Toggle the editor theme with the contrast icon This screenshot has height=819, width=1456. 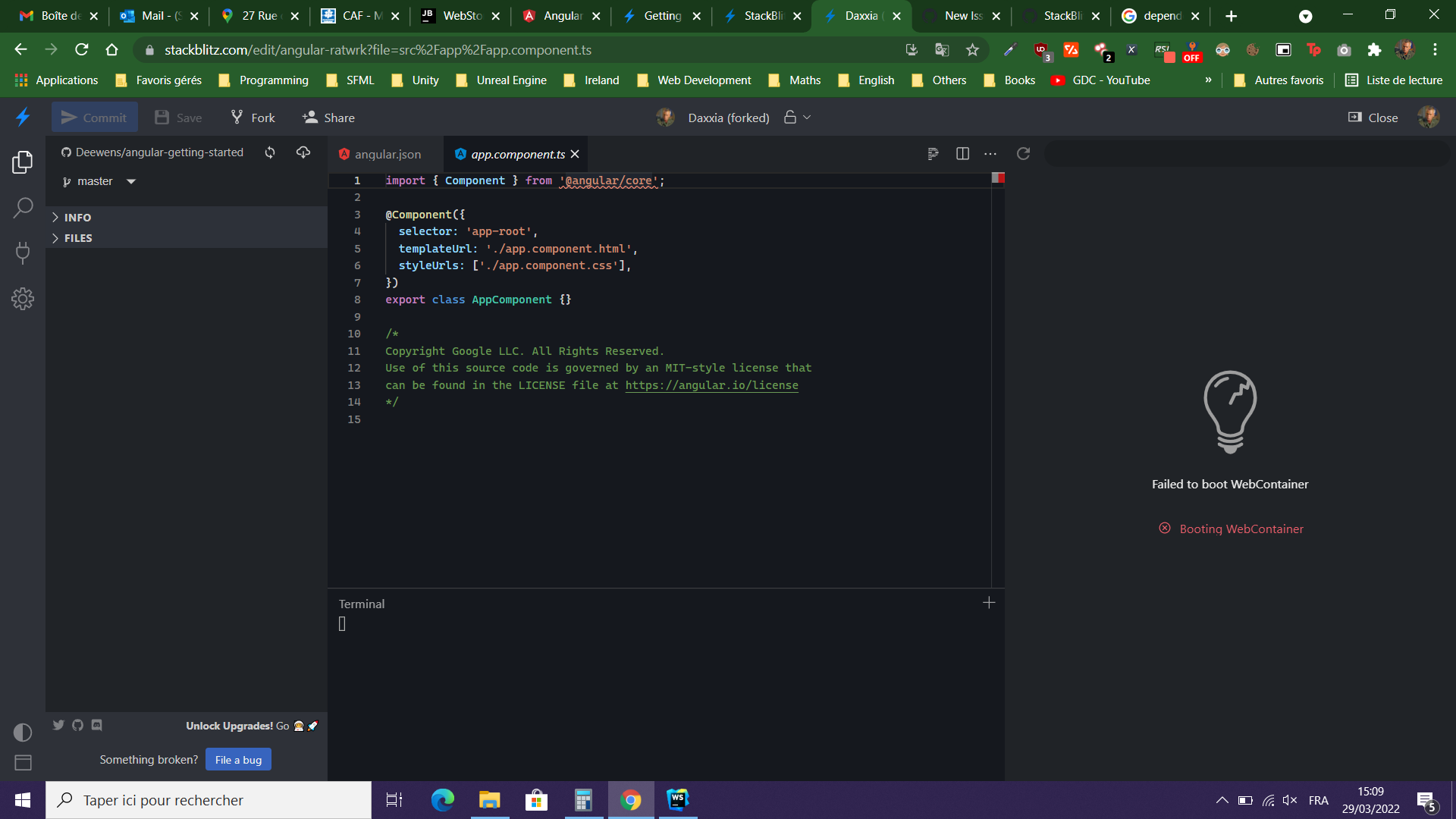23,732
